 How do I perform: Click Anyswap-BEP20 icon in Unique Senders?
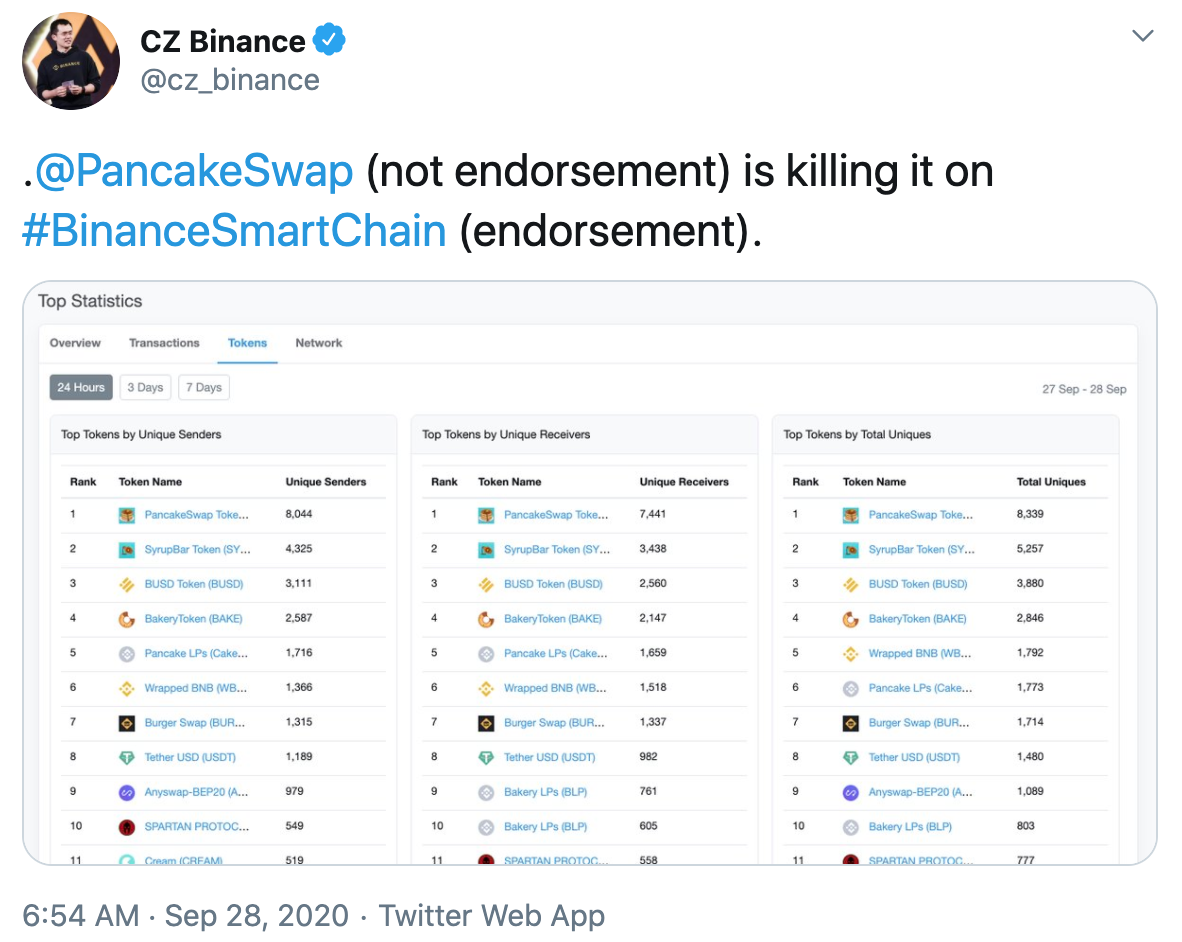[x=127, y=792]
